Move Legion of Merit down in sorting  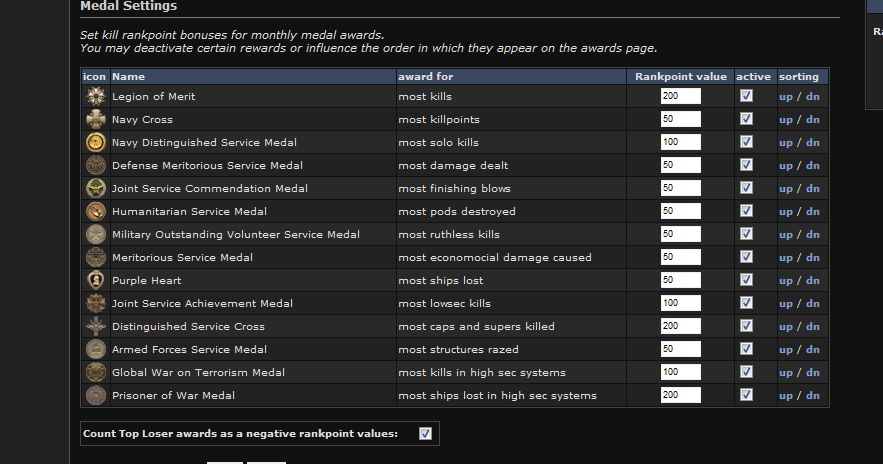813,96
